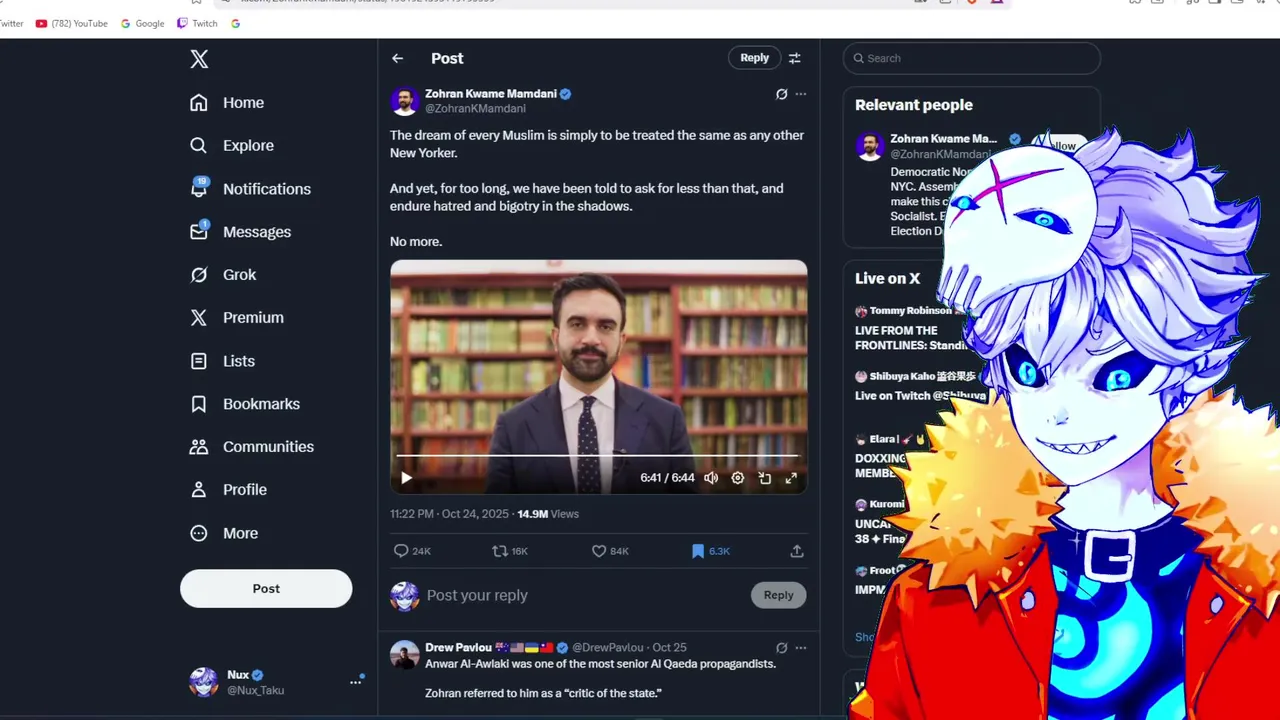This screenshot has width=1280, height=720.
Task: Open Profile icon in sidebar
Action: coord(199,490)
